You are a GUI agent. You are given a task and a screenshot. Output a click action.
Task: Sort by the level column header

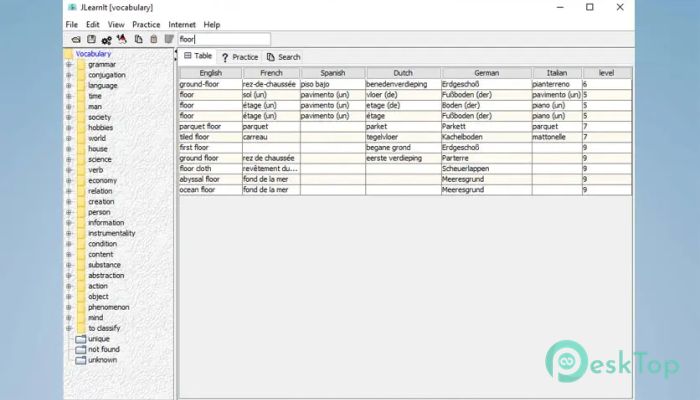tap(607, 73)
